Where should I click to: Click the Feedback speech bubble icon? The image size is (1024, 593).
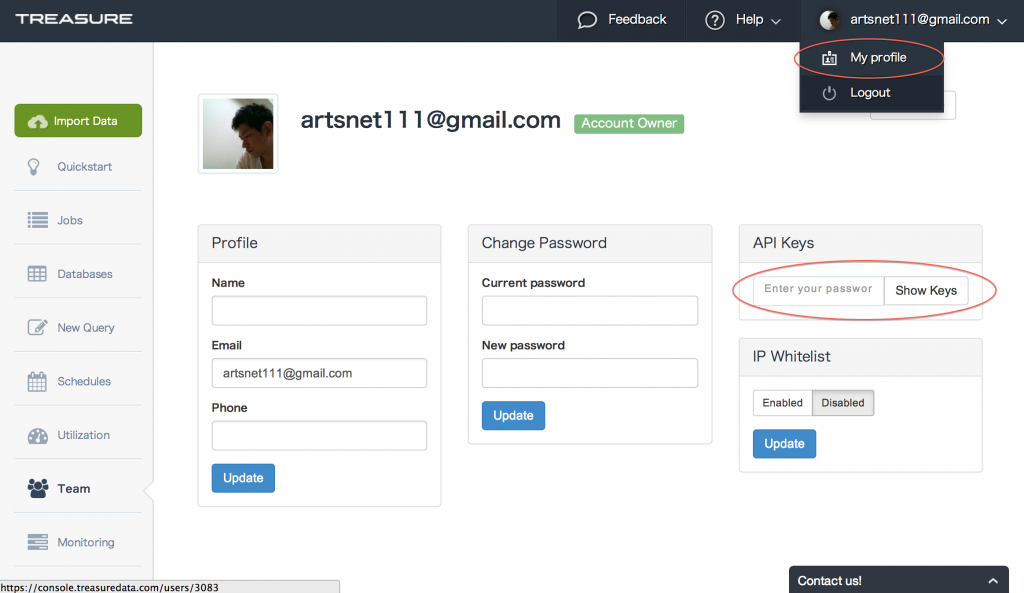588,20
